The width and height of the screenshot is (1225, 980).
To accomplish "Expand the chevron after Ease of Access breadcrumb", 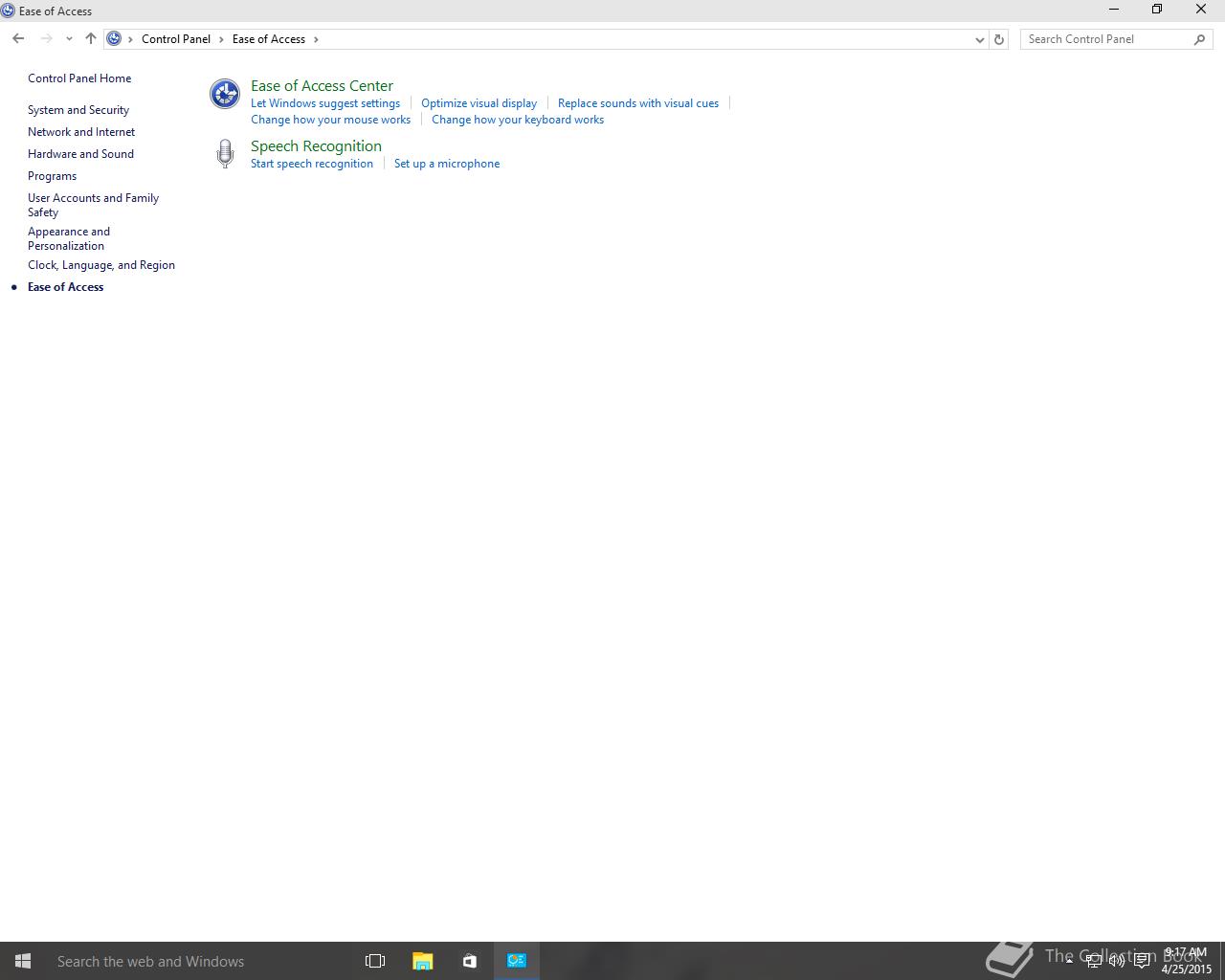I will (x=316, y=39).
